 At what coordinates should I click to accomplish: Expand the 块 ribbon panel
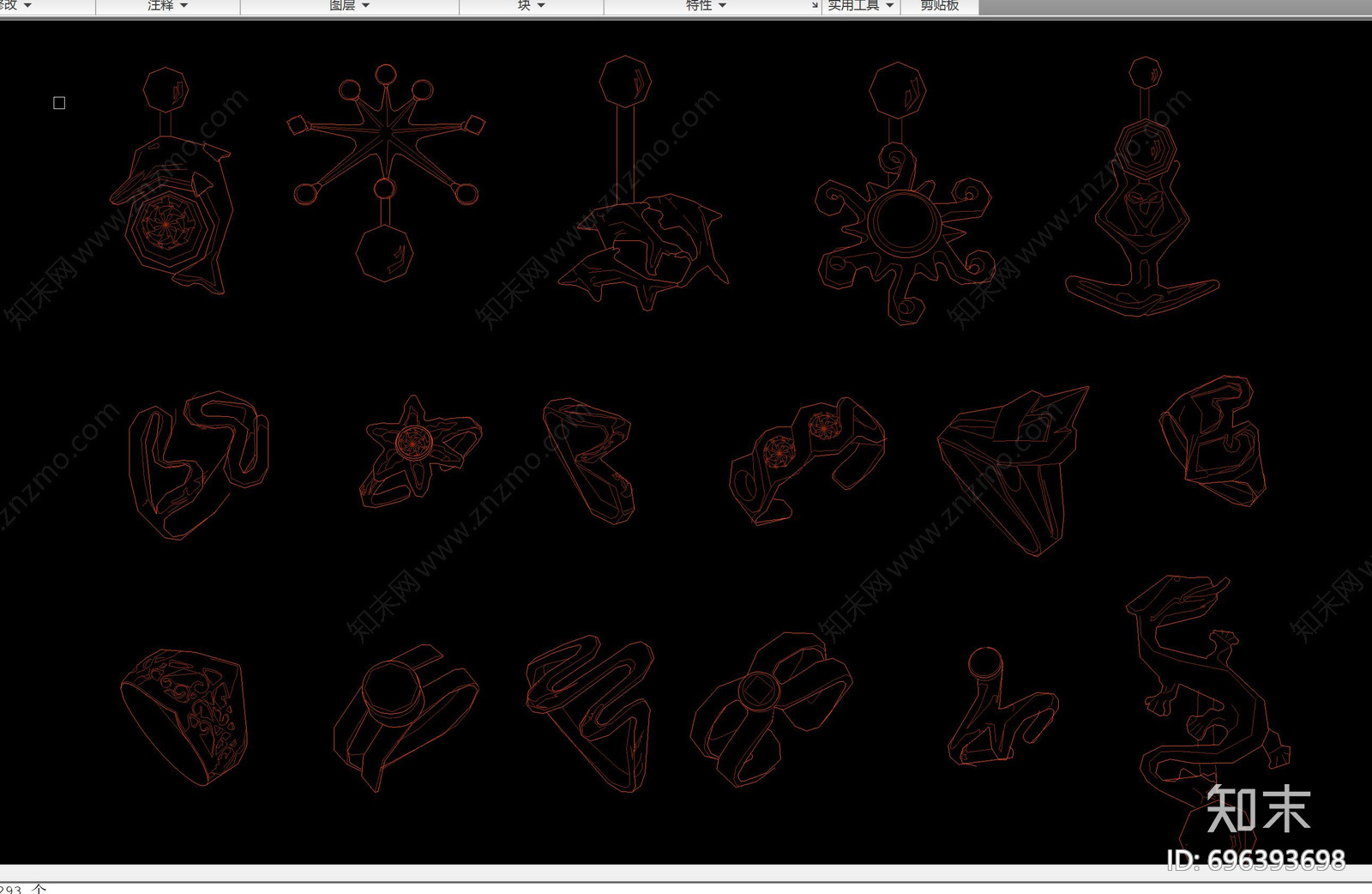532,6
